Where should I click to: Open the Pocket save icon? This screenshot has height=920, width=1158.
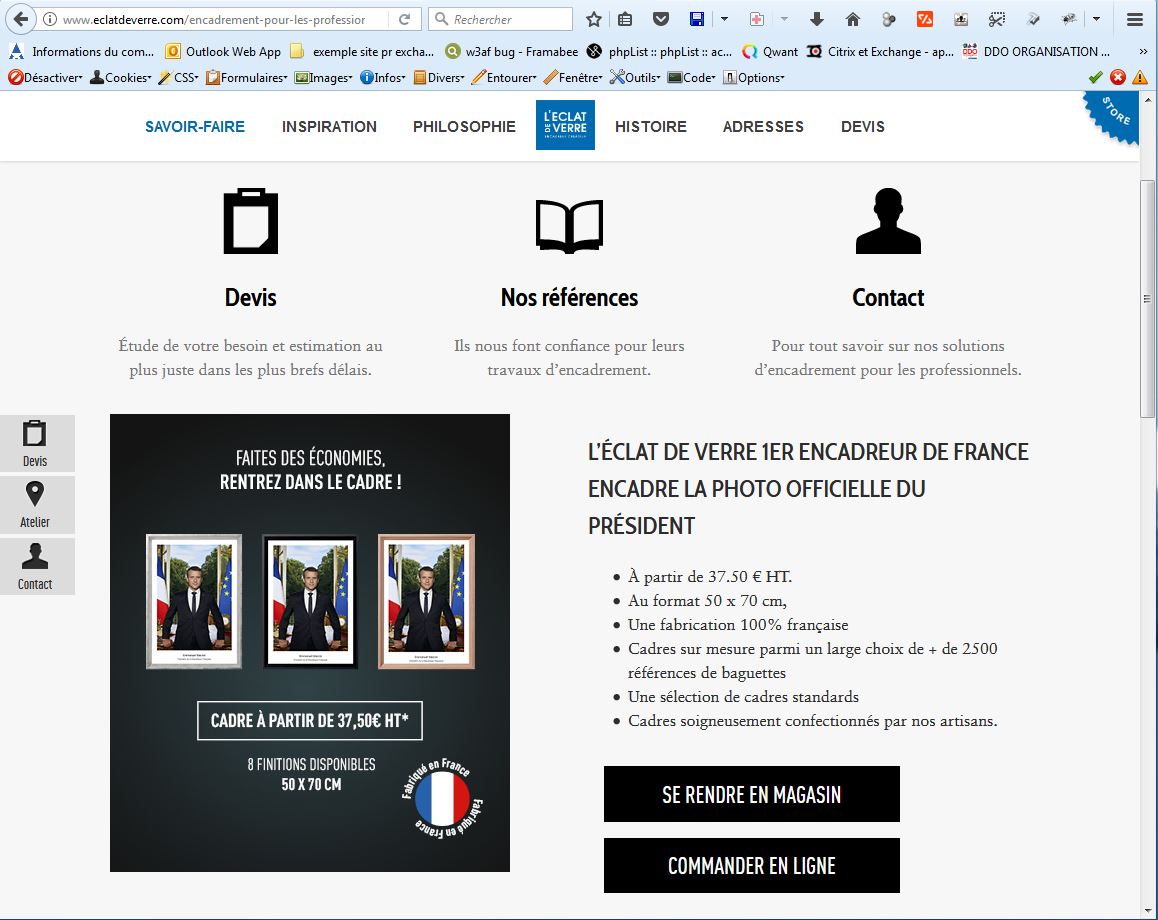click(661, 19)
